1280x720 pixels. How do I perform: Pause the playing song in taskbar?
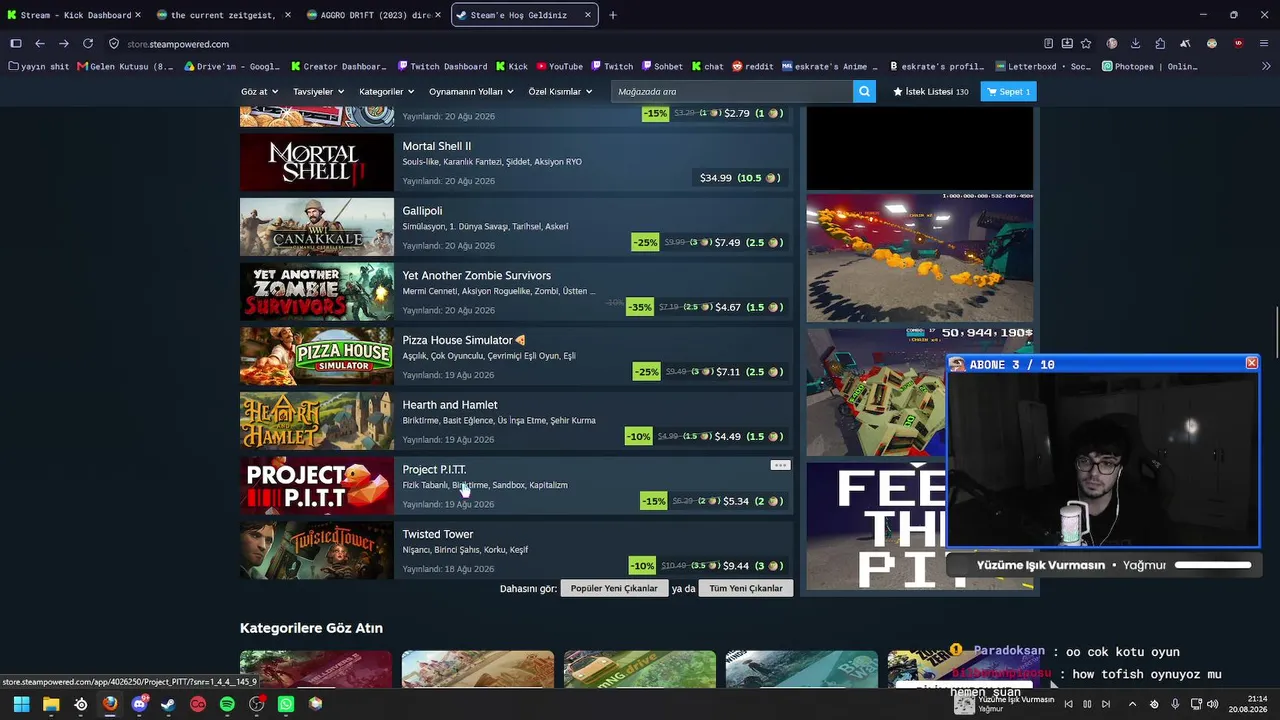1087,704
